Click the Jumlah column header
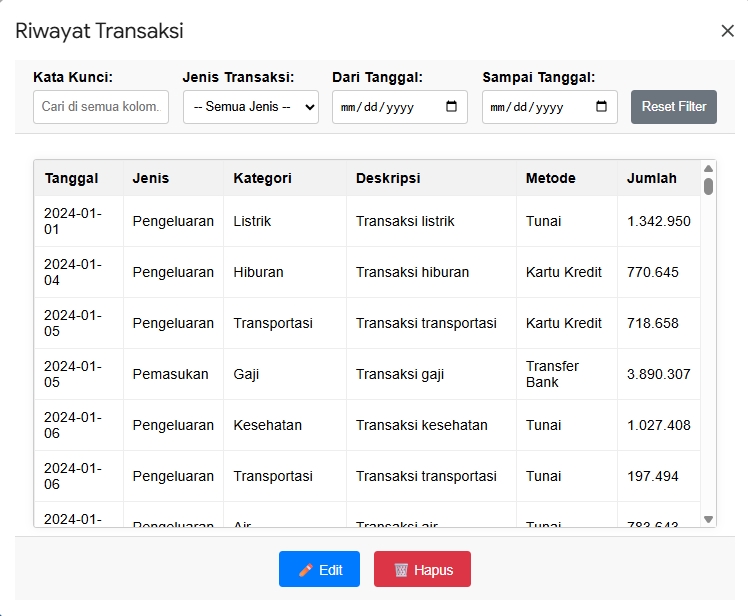The width and height of the screenshot is (748, 616). coord(659,178)
